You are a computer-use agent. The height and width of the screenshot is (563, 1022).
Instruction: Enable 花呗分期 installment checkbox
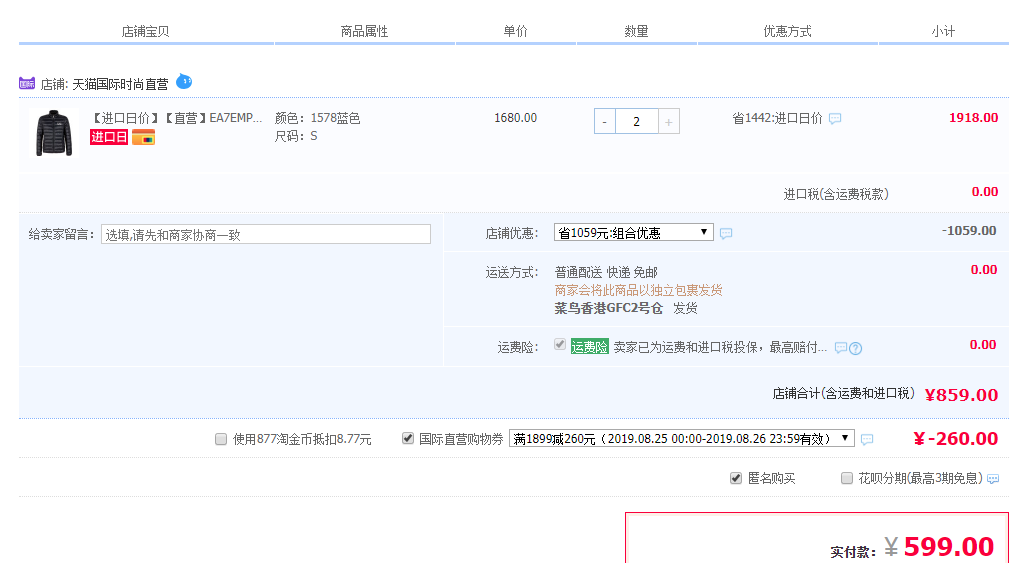pos(847,478)
